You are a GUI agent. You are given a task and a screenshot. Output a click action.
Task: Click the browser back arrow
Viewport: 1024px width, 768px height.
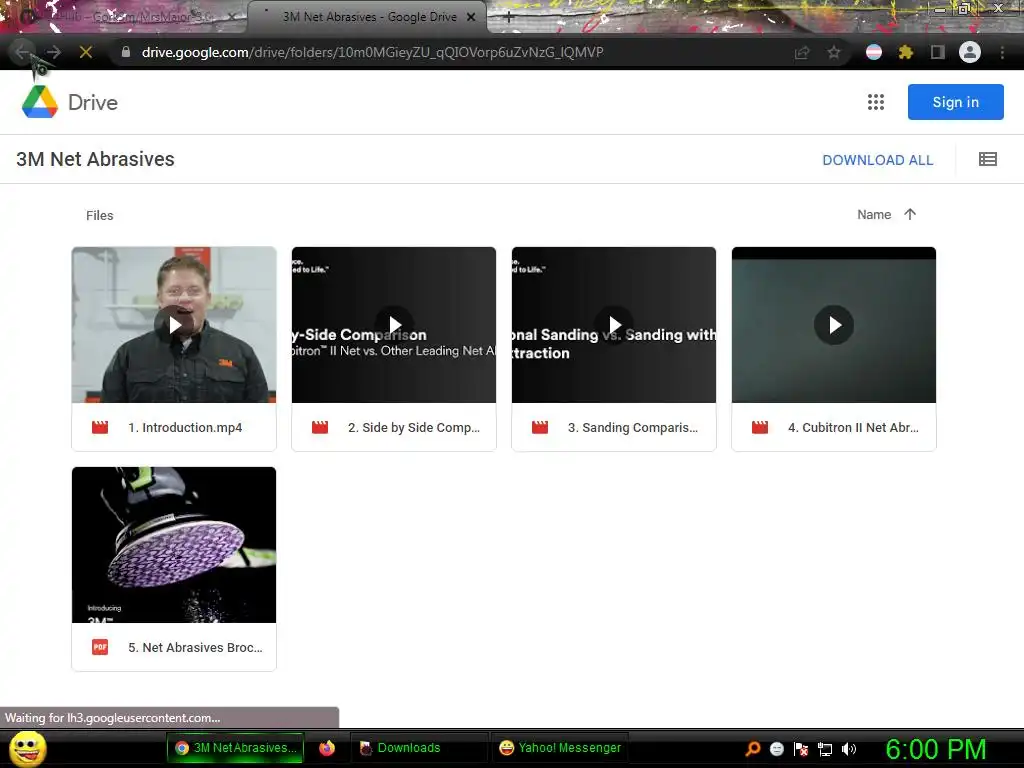coord(22,52)
